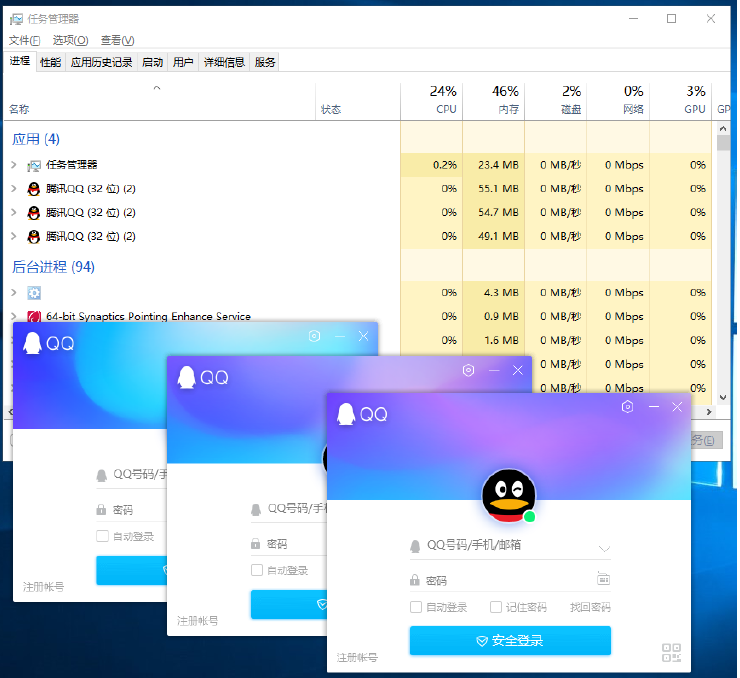Click the 后台进程 (94) group heading
The image size is (740, 678).
53,267
